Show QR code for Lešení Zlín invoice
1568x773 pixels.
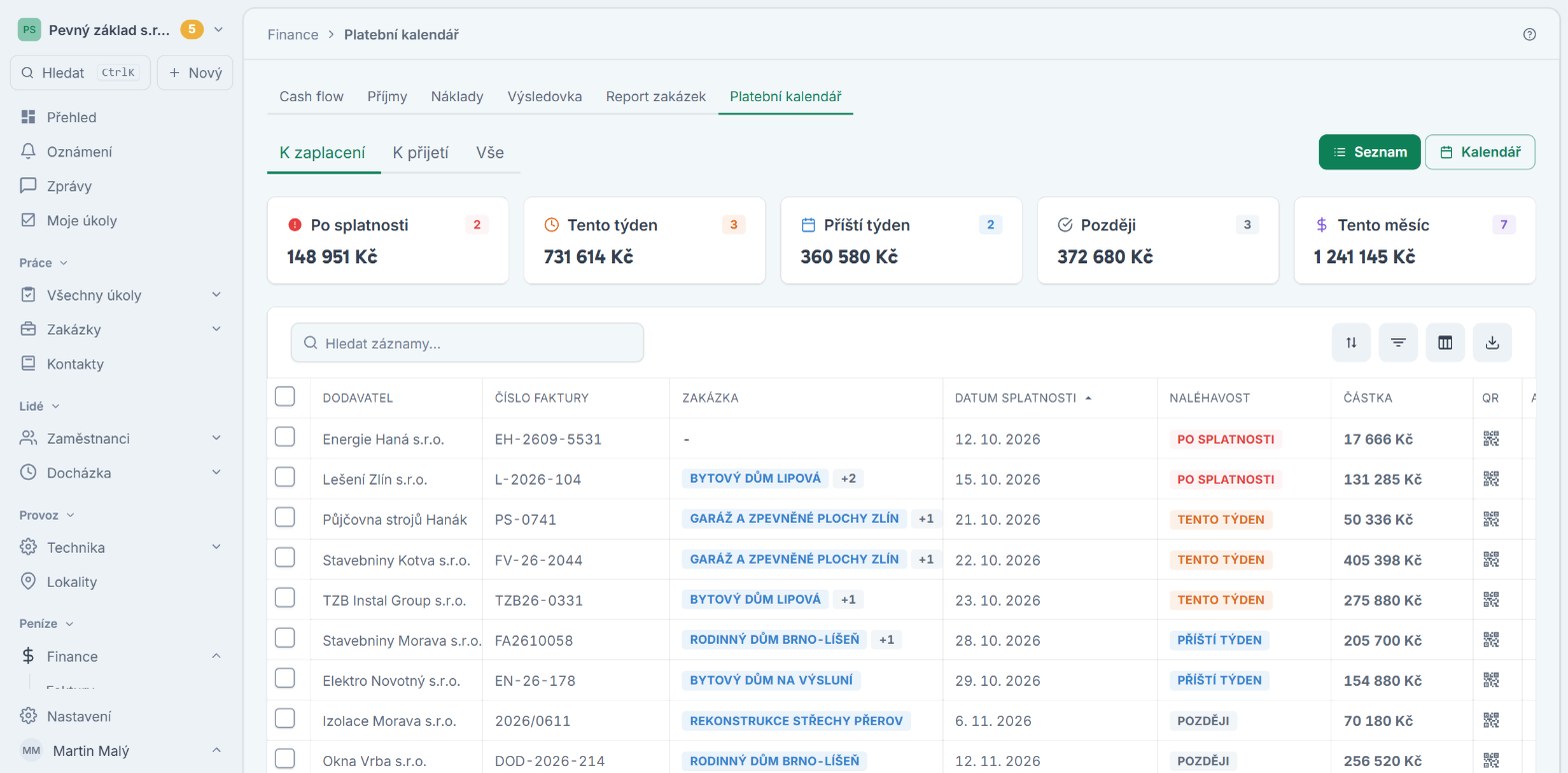click(x=1491, y=479)
